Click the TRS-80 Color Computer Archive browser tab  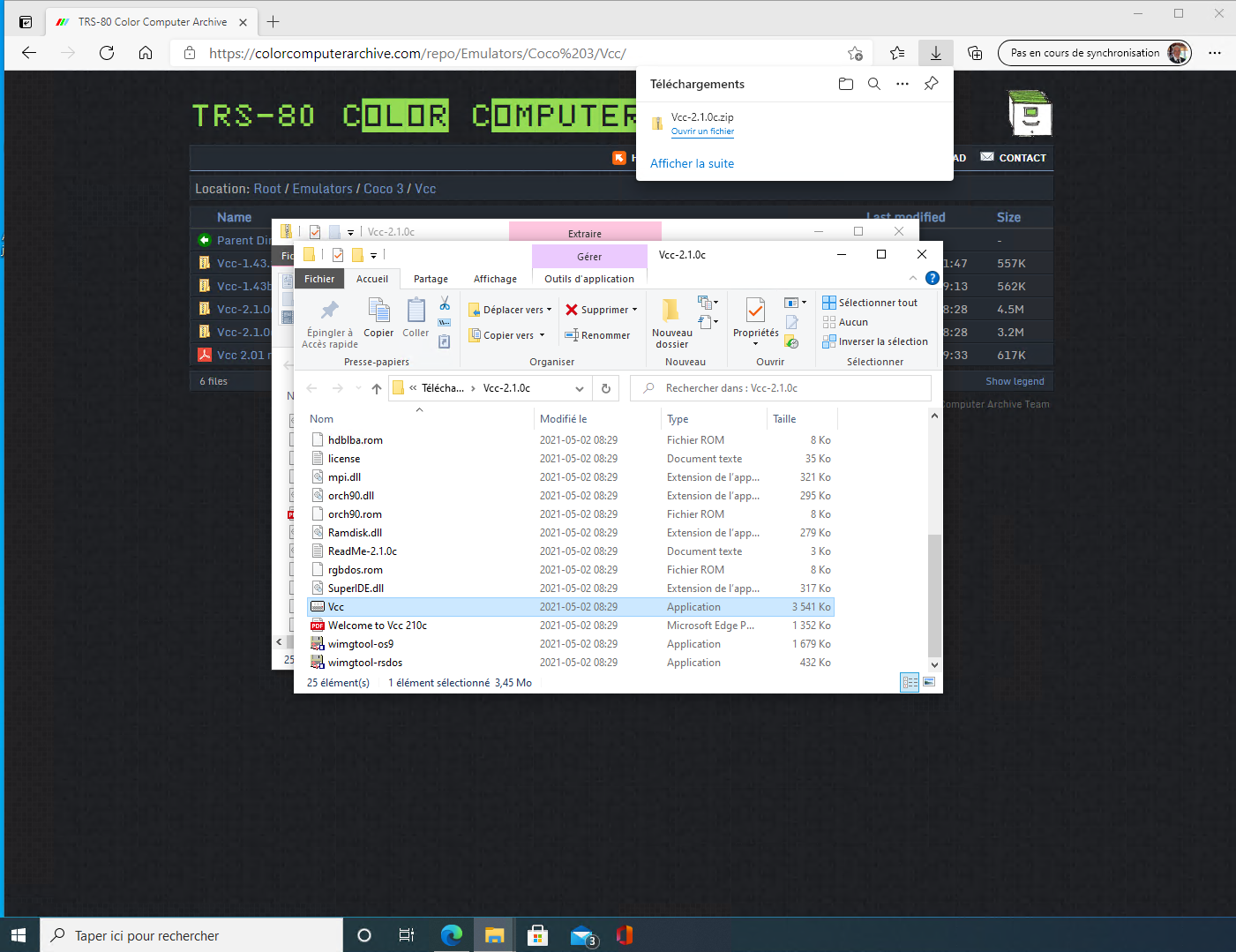tap(150, 22)
